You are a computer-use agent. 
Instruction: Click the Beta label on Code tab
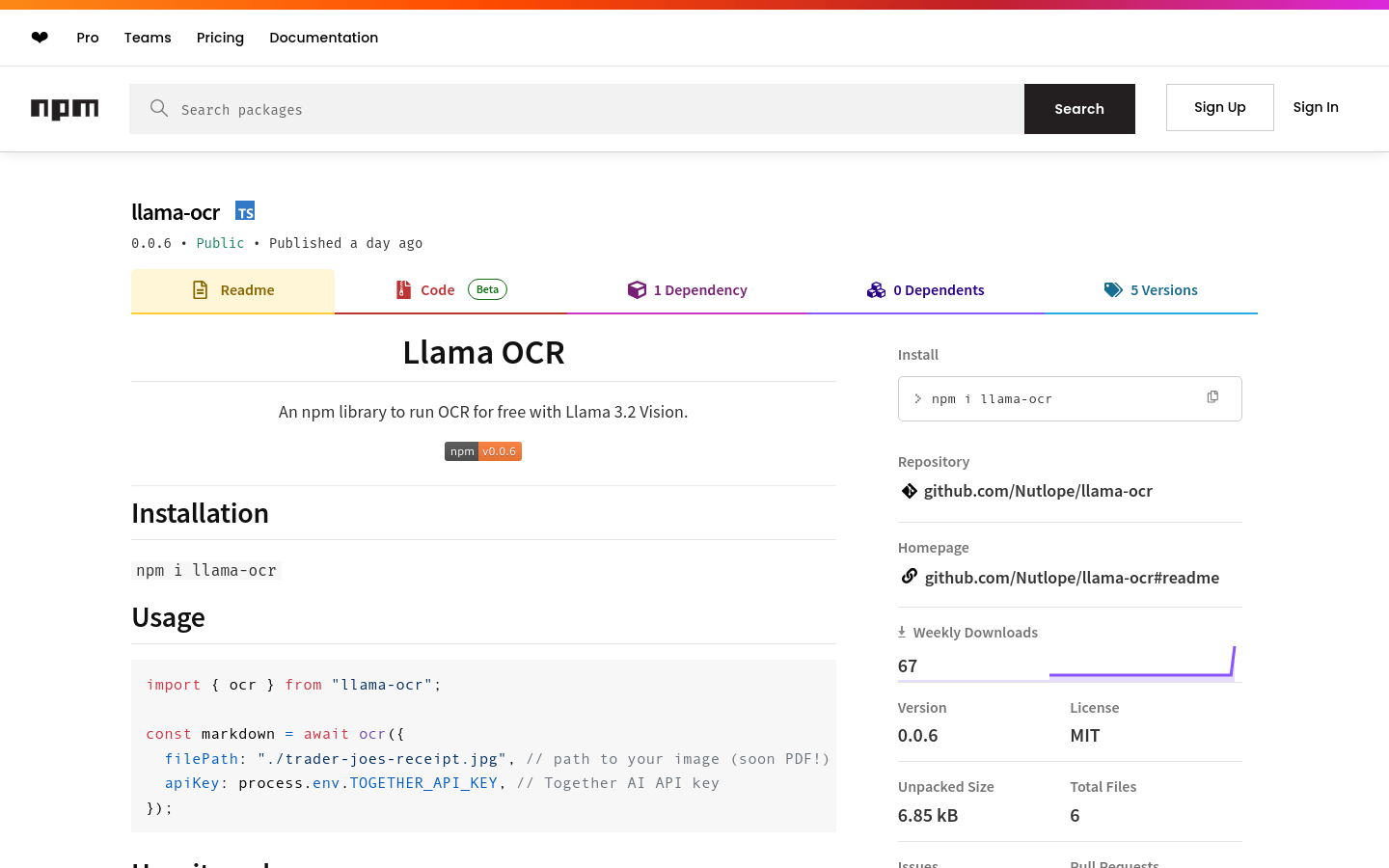click(x=487, y=289)
